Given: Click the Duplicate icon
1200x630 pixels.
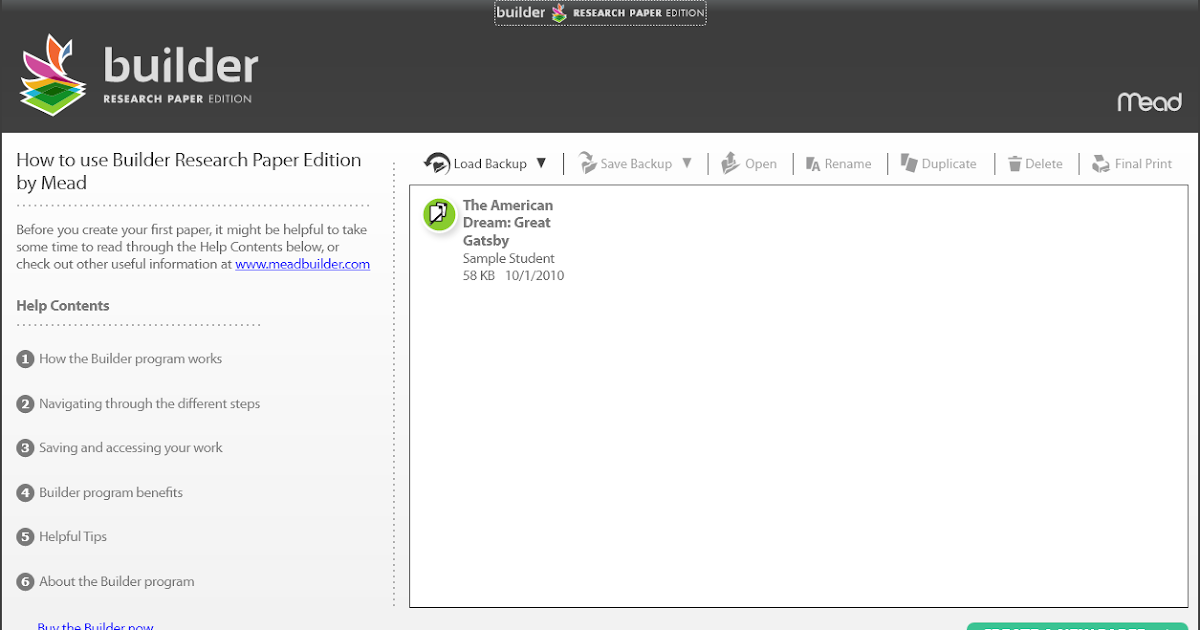Looking at the screenshot, I should click(909, 163).
